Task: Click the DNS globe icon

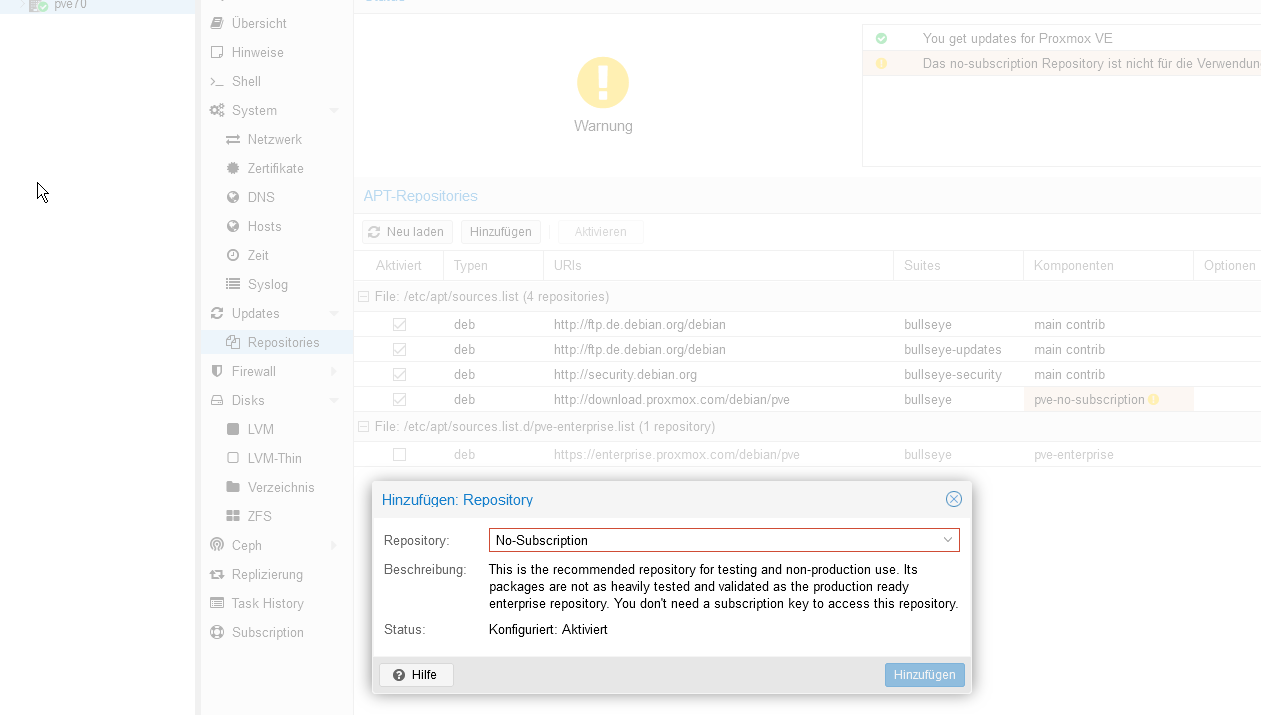Action: point(233,197)
